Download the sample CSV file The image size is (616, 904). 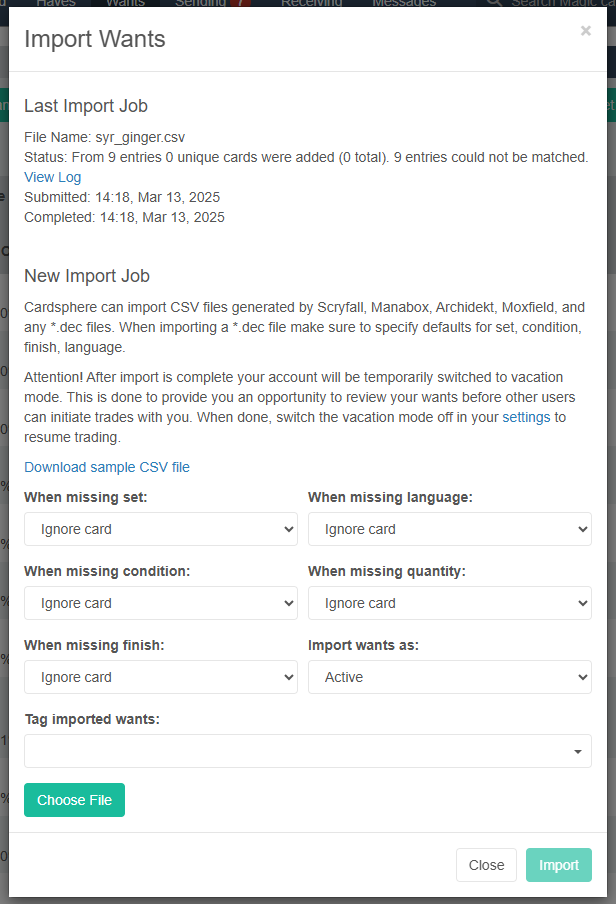click(106, 466)
